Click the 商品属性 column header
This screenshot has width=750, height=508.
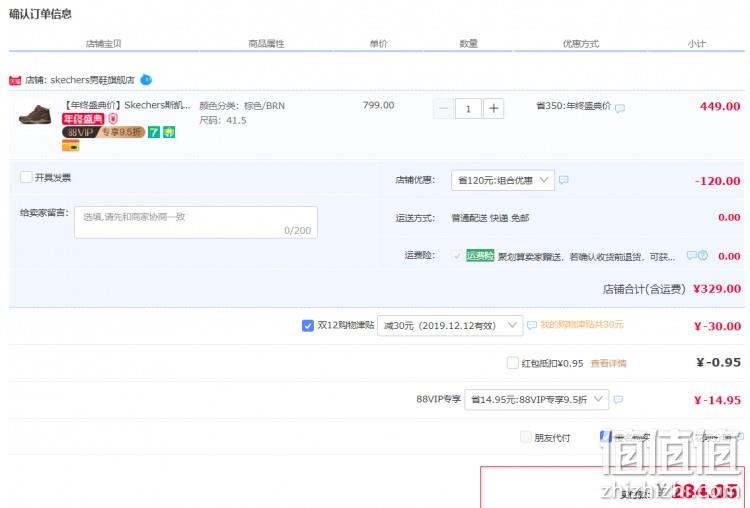[266, 44]
